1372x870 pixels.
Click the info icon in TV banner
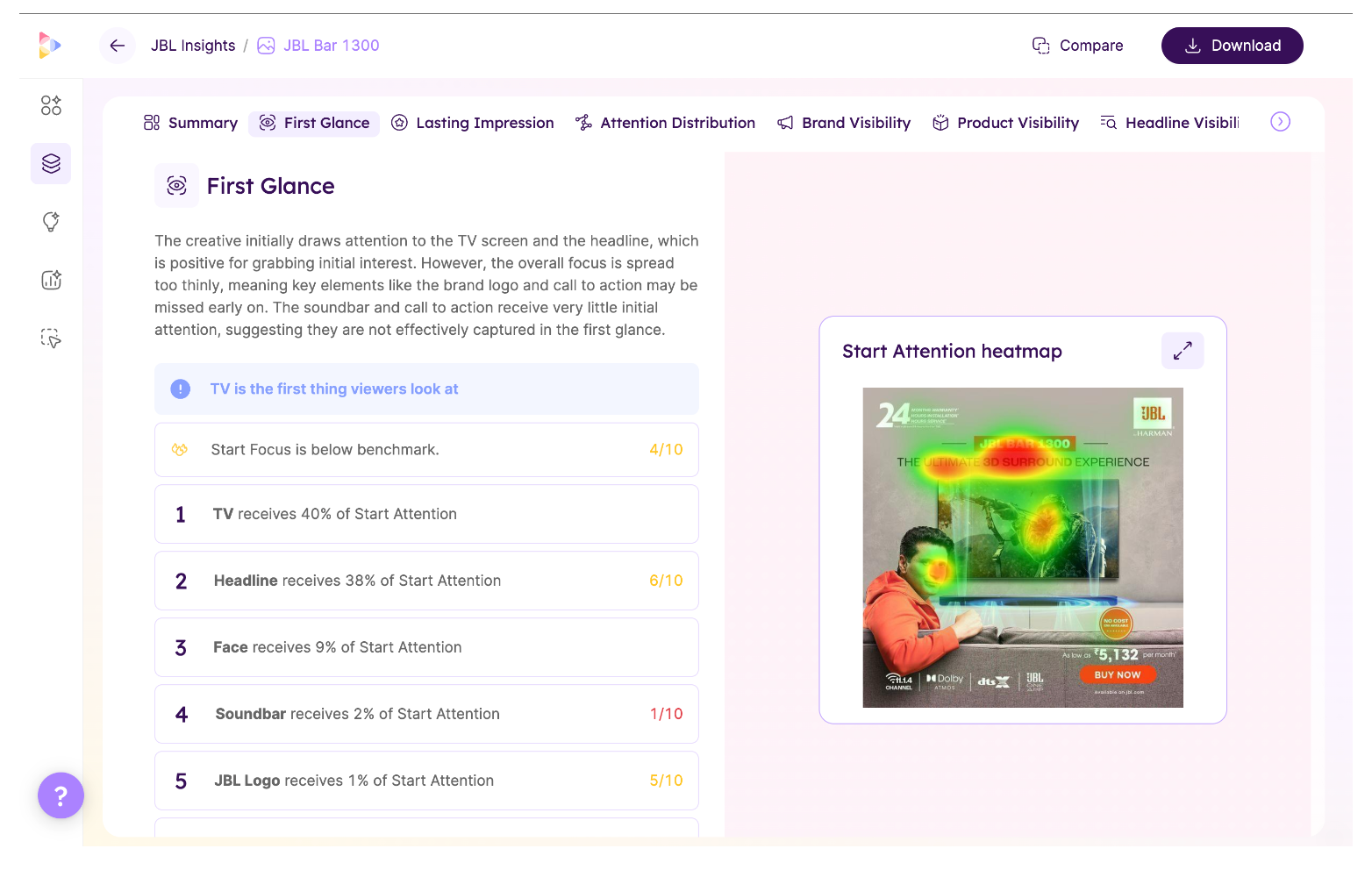tap(180, 389)
